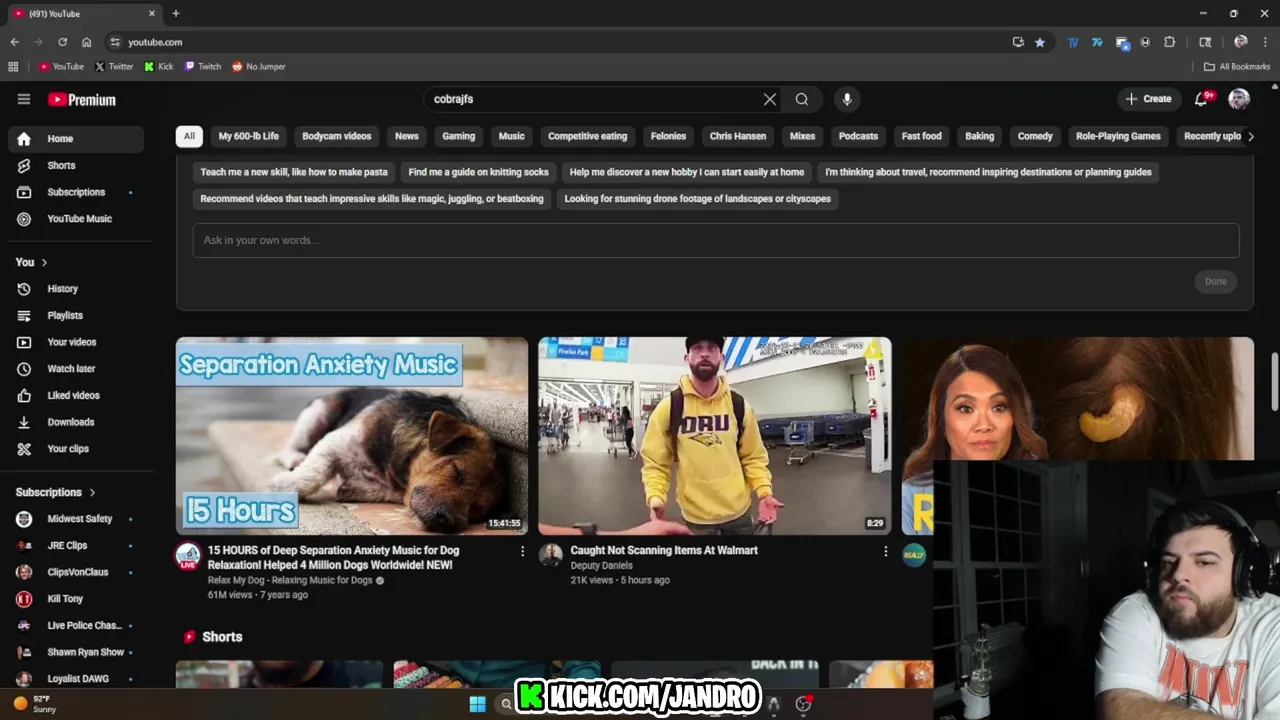
Task: Open options for Caught Not Scanning video
Action: 885,551
